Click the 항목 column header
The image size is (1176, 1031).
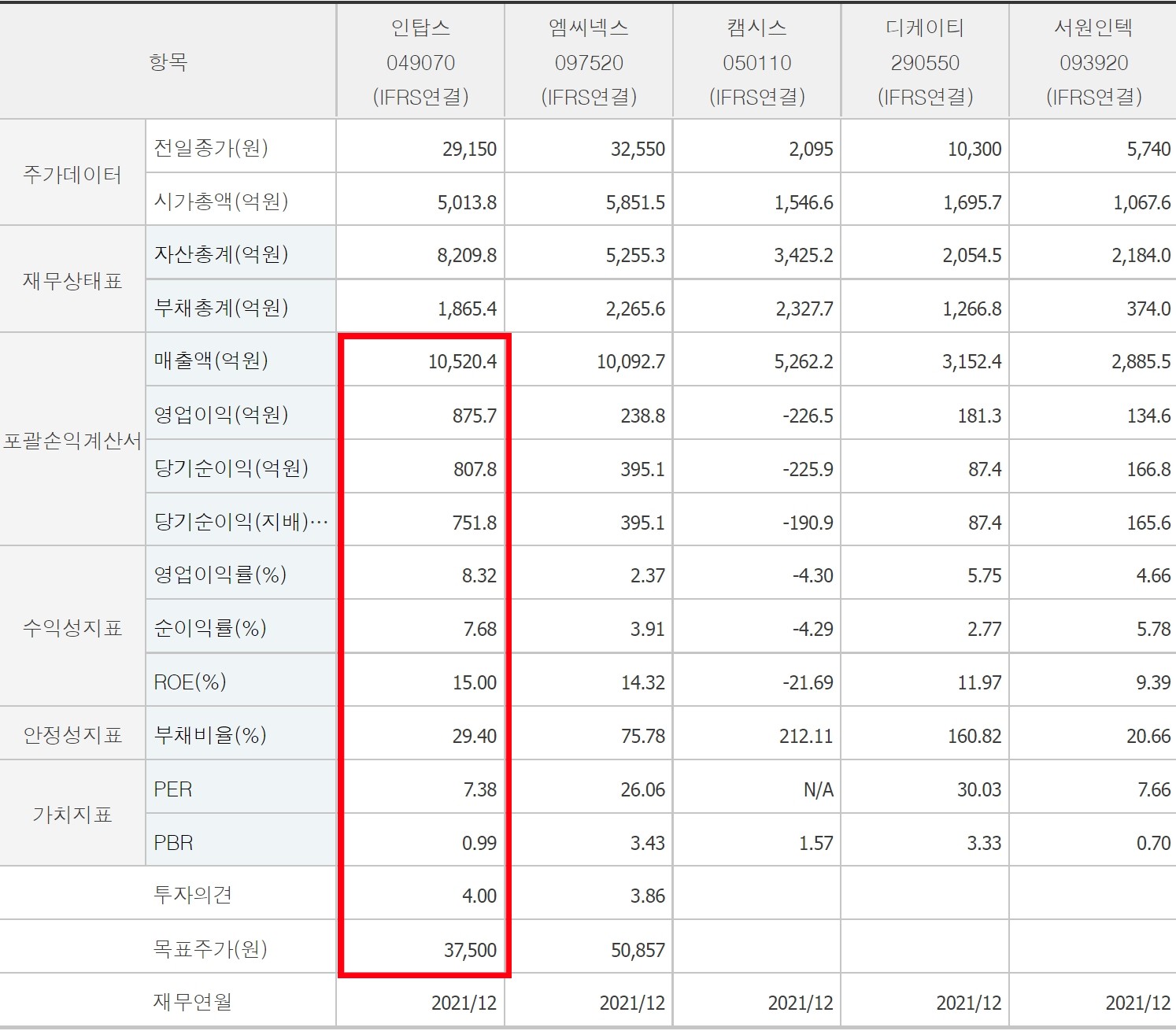coord(168,62)
